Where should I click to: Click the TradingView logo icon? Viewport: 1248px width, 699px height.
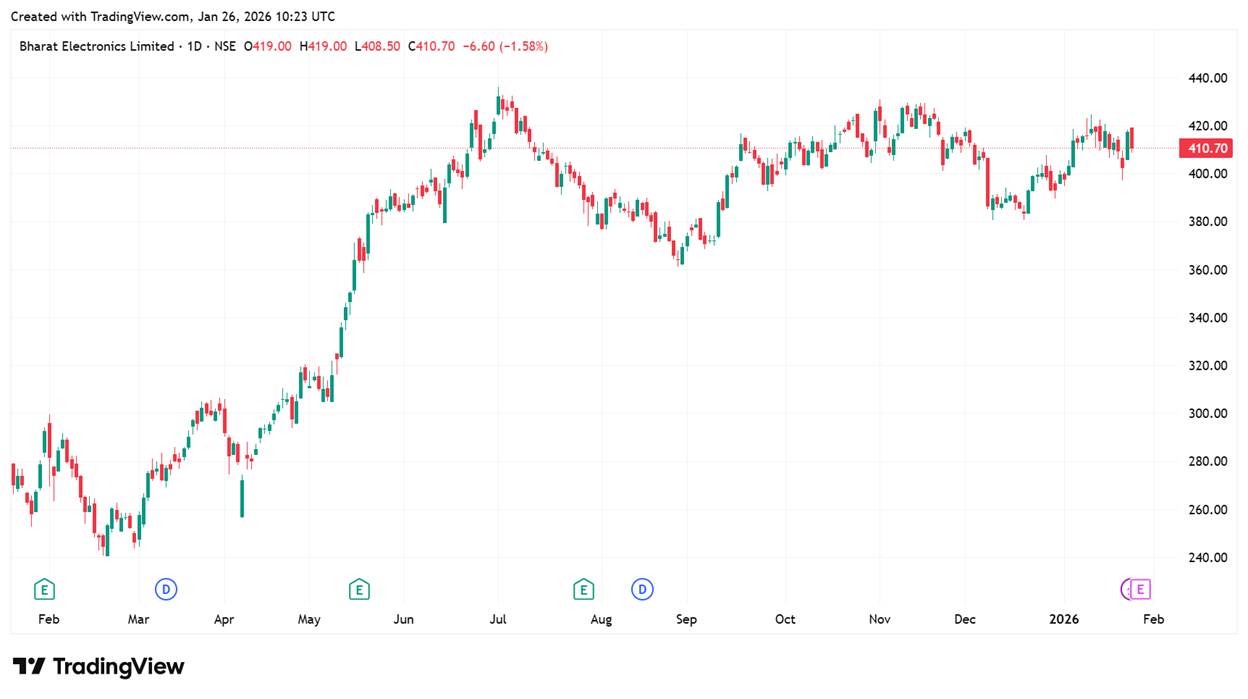pos(28,667)
